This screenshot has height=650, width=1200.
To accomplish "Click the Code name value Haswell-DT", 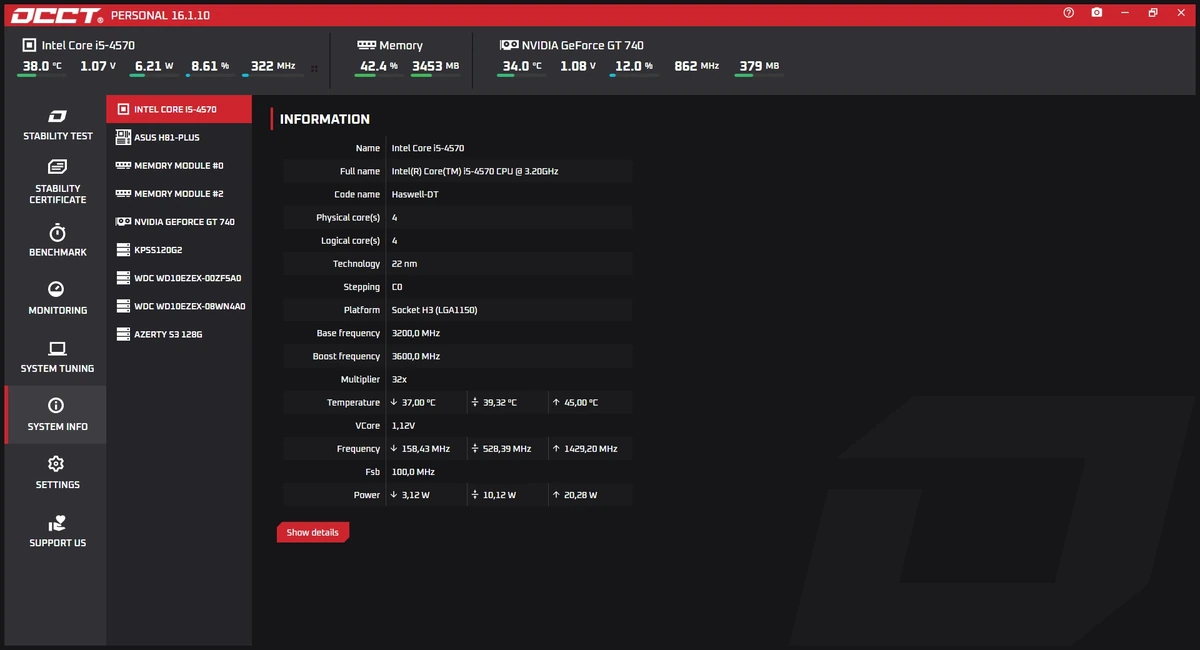I will click(x=415, y=194).
